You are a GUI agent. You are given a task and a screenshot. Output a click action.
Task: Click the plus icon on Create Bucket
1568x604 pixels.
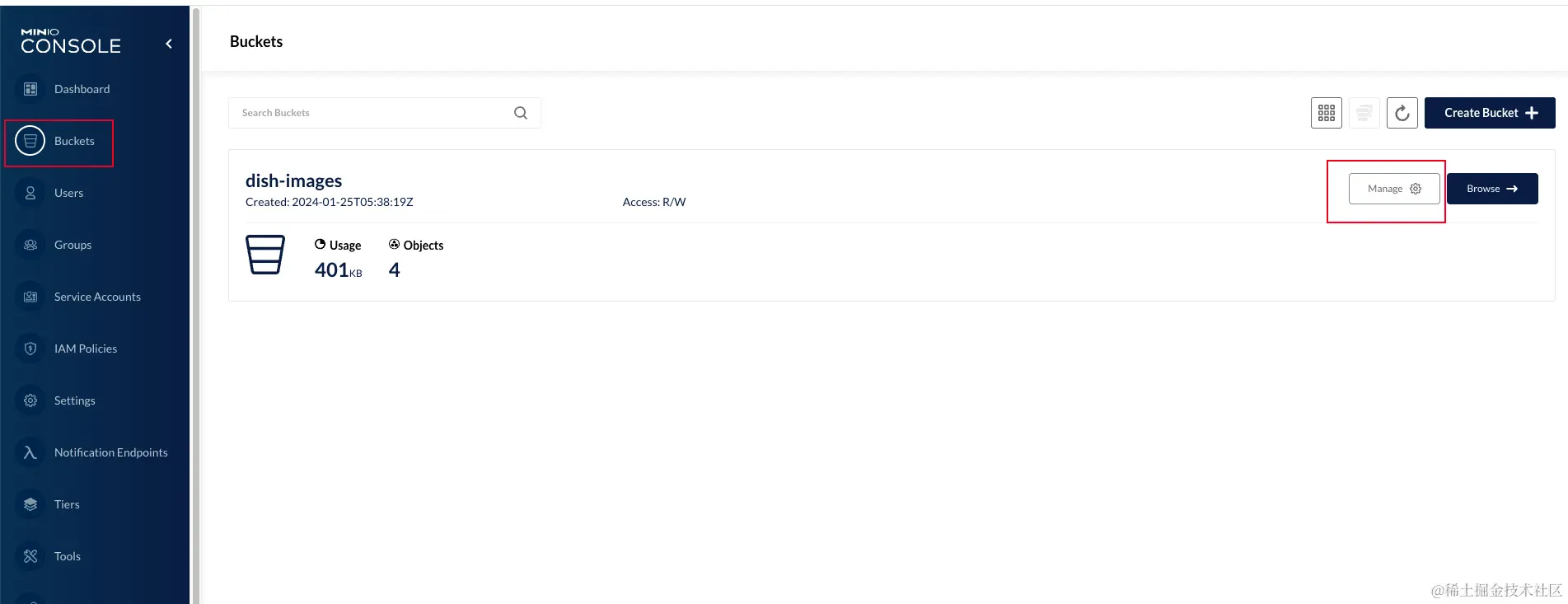pyautogui.click(x=1532, y=113)
